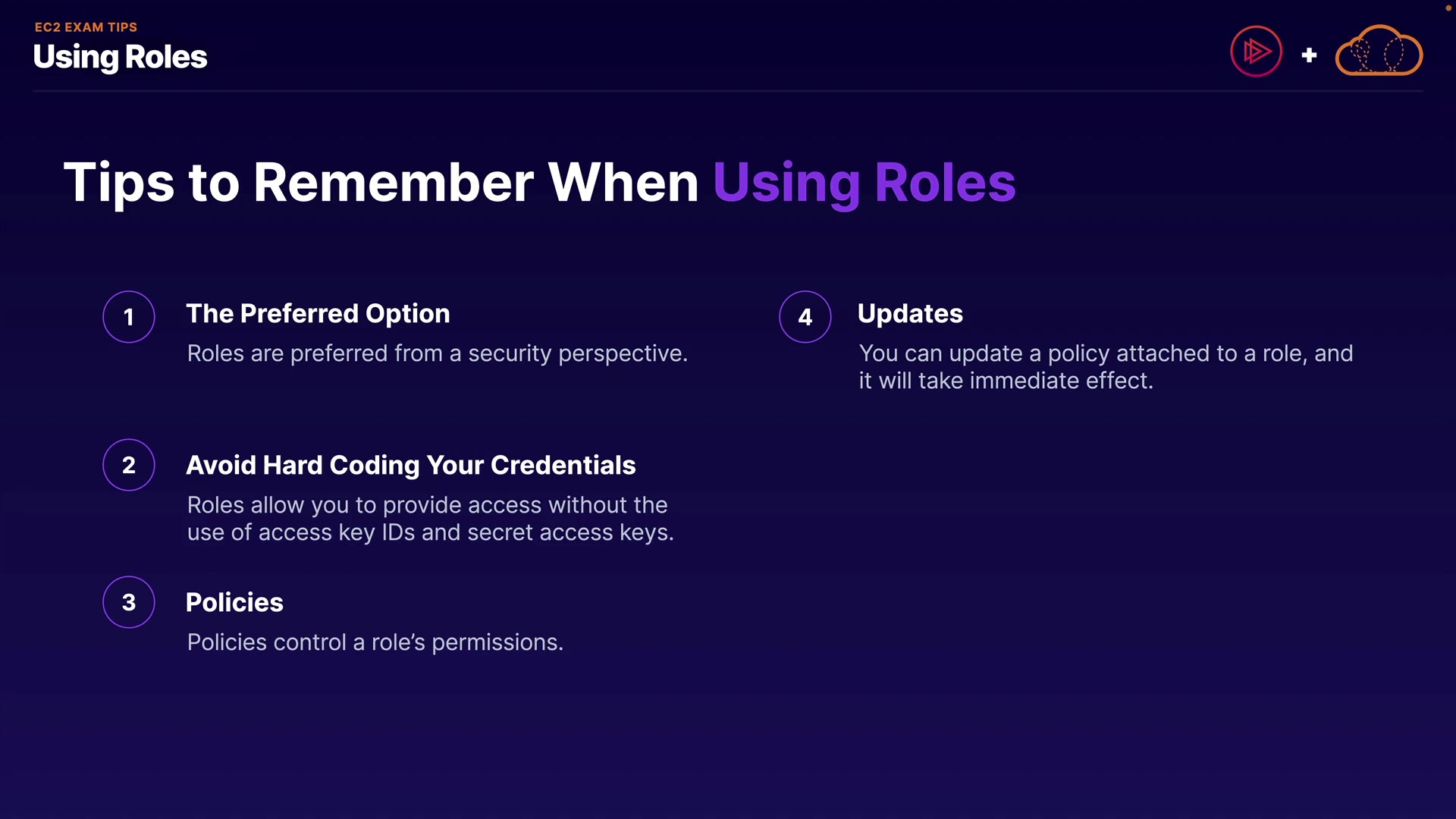Image resolution: width=1456 pixels, height=819 pixels.
Task: Click Policies control a role's permissions text
Action: pyautogui.click(x=375, y=642)
